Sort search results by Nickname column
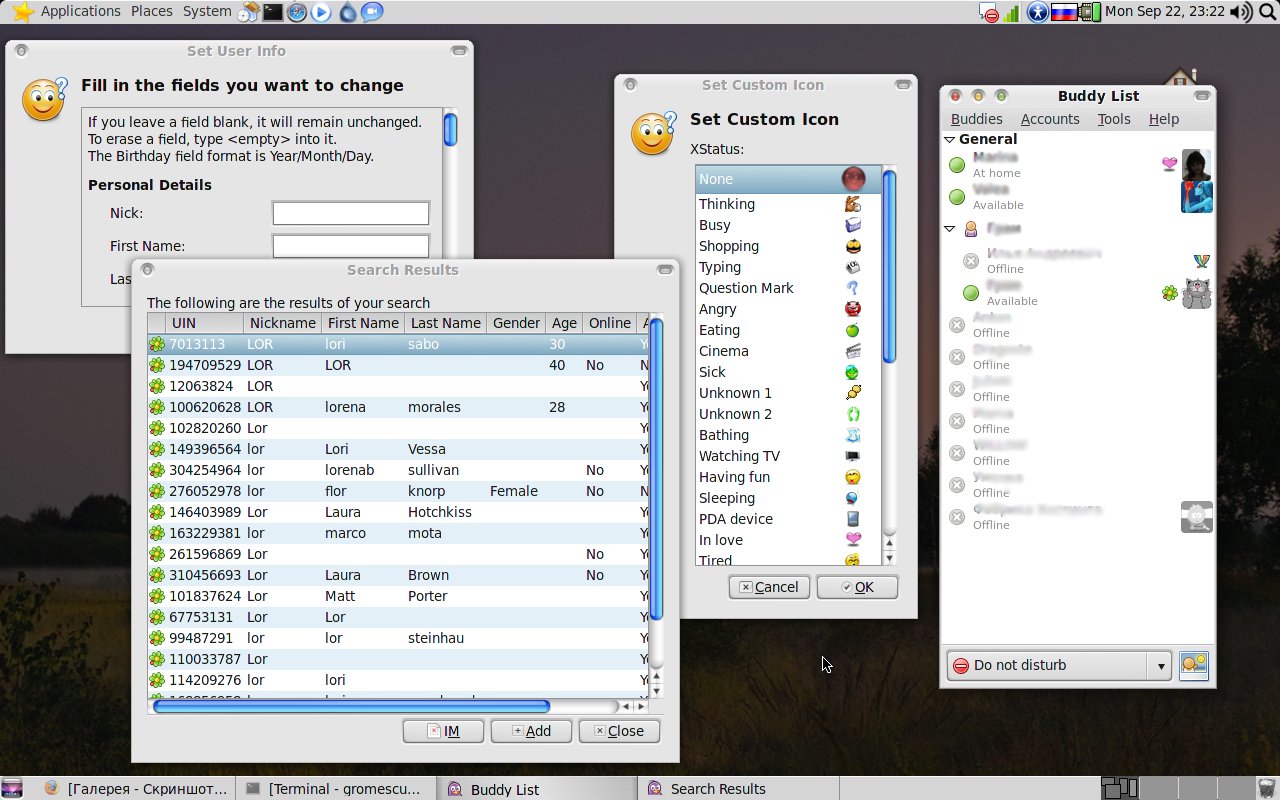This screenshot has height=800, width=1280. point(283,323)
